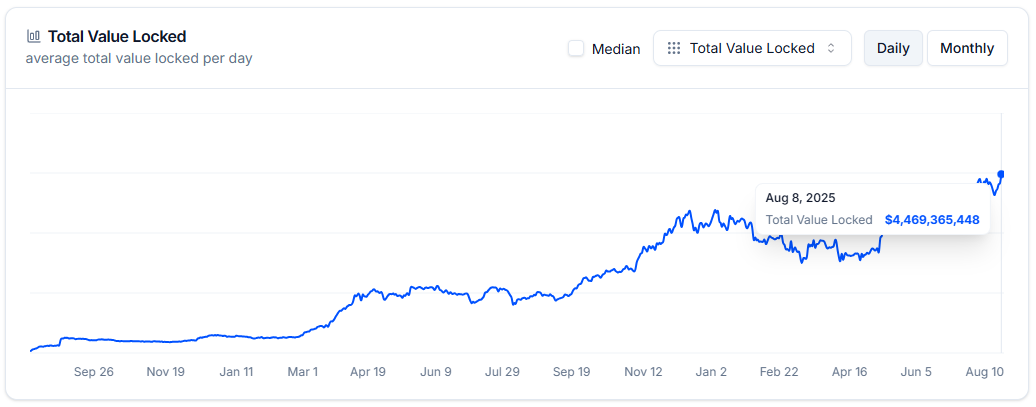Image resolution: width=1036 pixels, height=407 pixels.
Task: Click the Mar 1 axis label
Action: coord(302,371)
